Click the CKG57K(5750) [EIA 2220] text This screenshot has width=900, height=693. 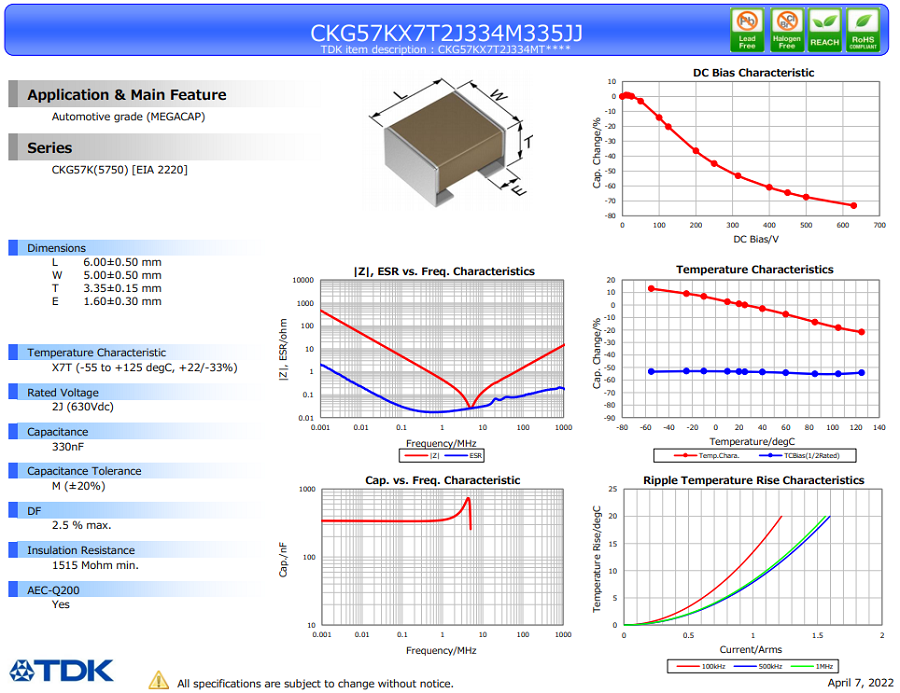[x=119, y=170]
